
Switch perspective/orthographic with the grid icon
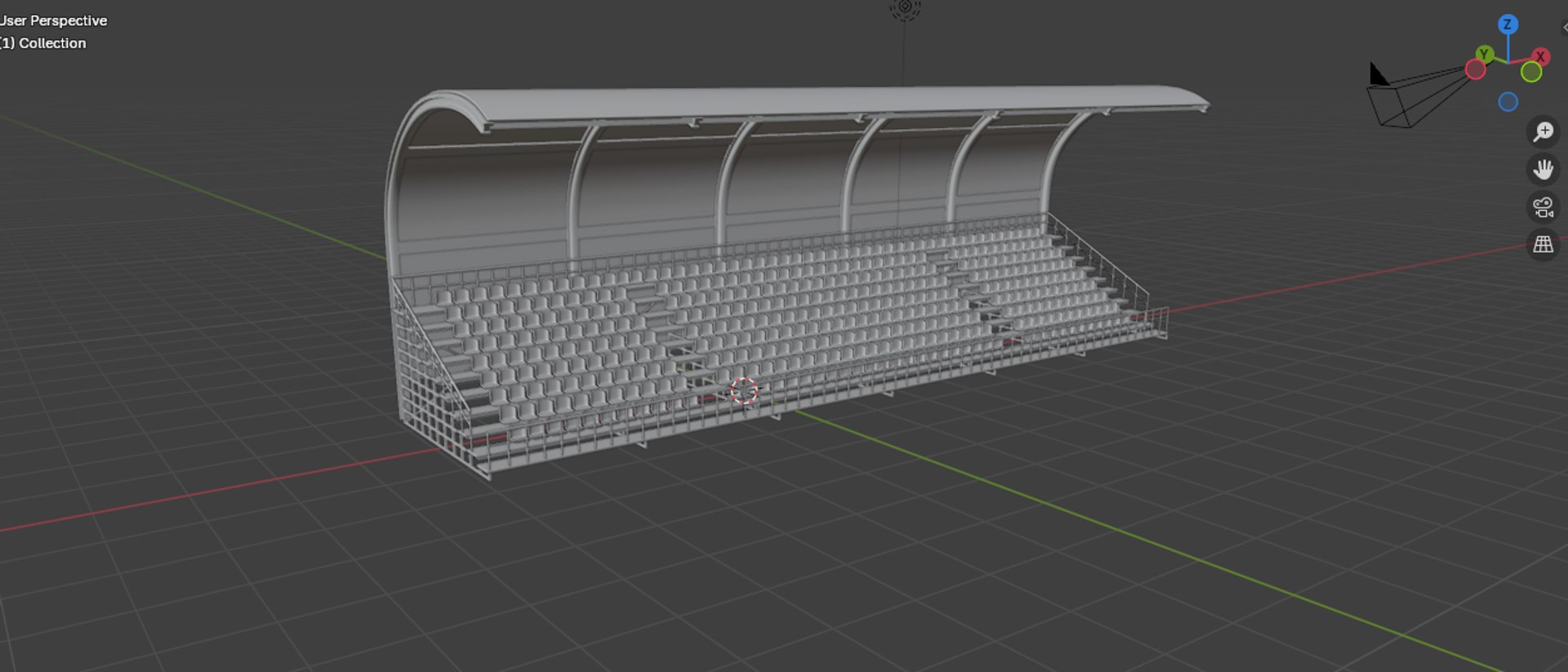click(x=1543, y=244)
